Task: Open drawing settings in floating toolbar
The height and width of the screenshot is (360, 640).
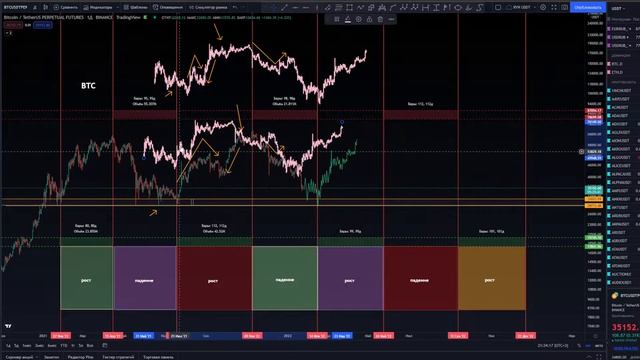Action: point(358,19)
